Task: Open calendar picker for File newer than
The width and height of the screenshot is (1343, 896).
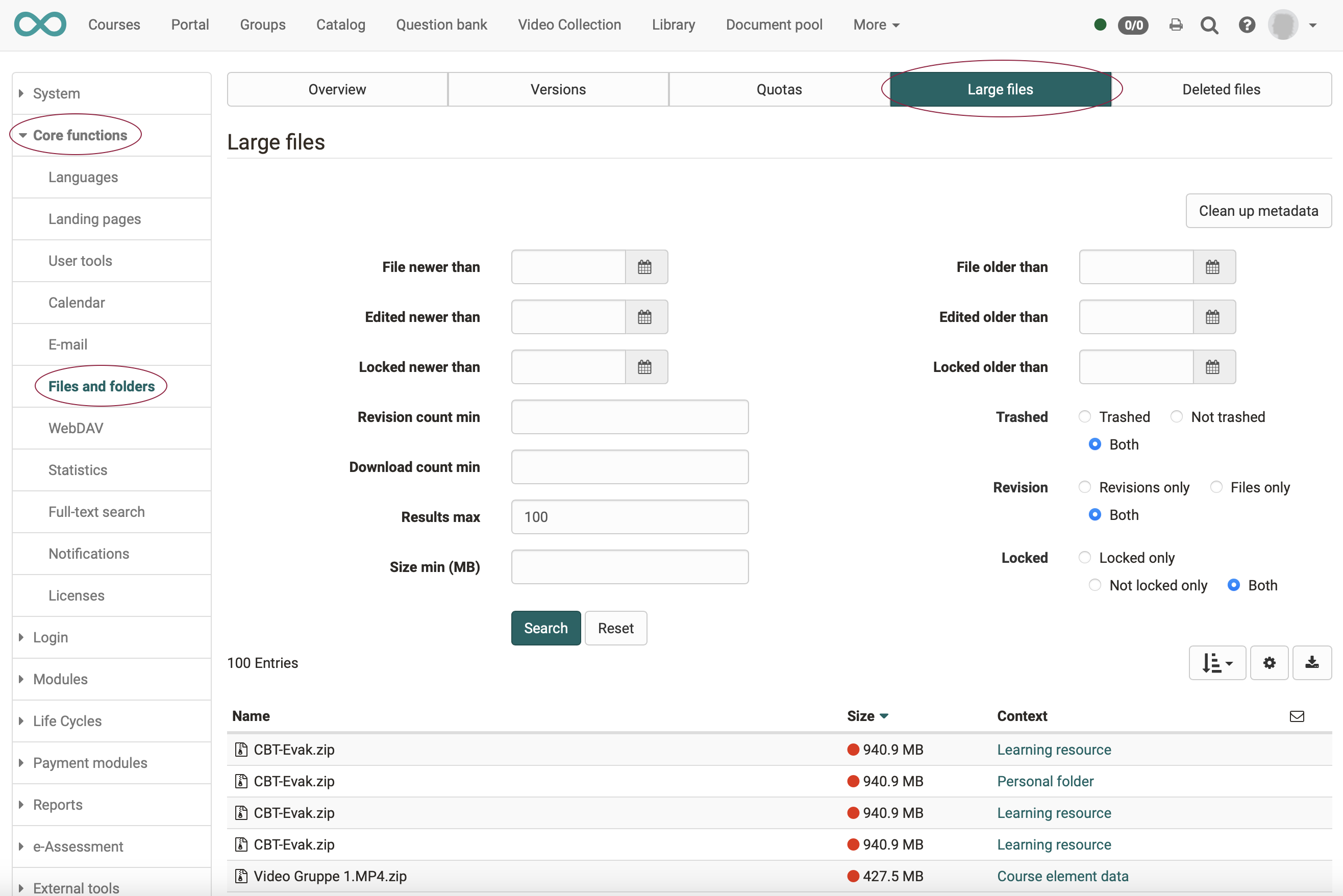Action: point(645,267)
